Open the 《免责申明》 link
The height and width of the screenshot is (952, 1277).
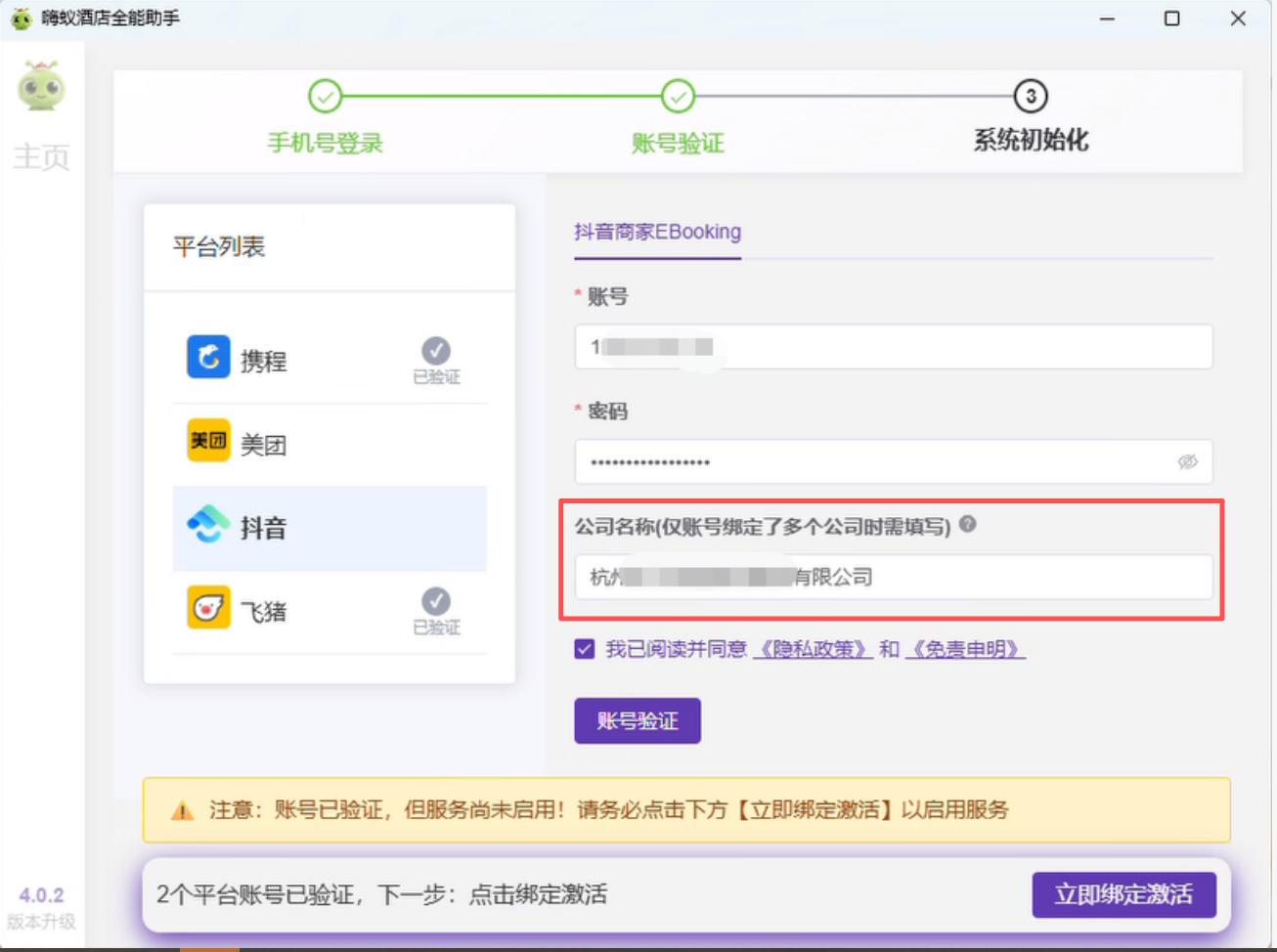[966, 648]
